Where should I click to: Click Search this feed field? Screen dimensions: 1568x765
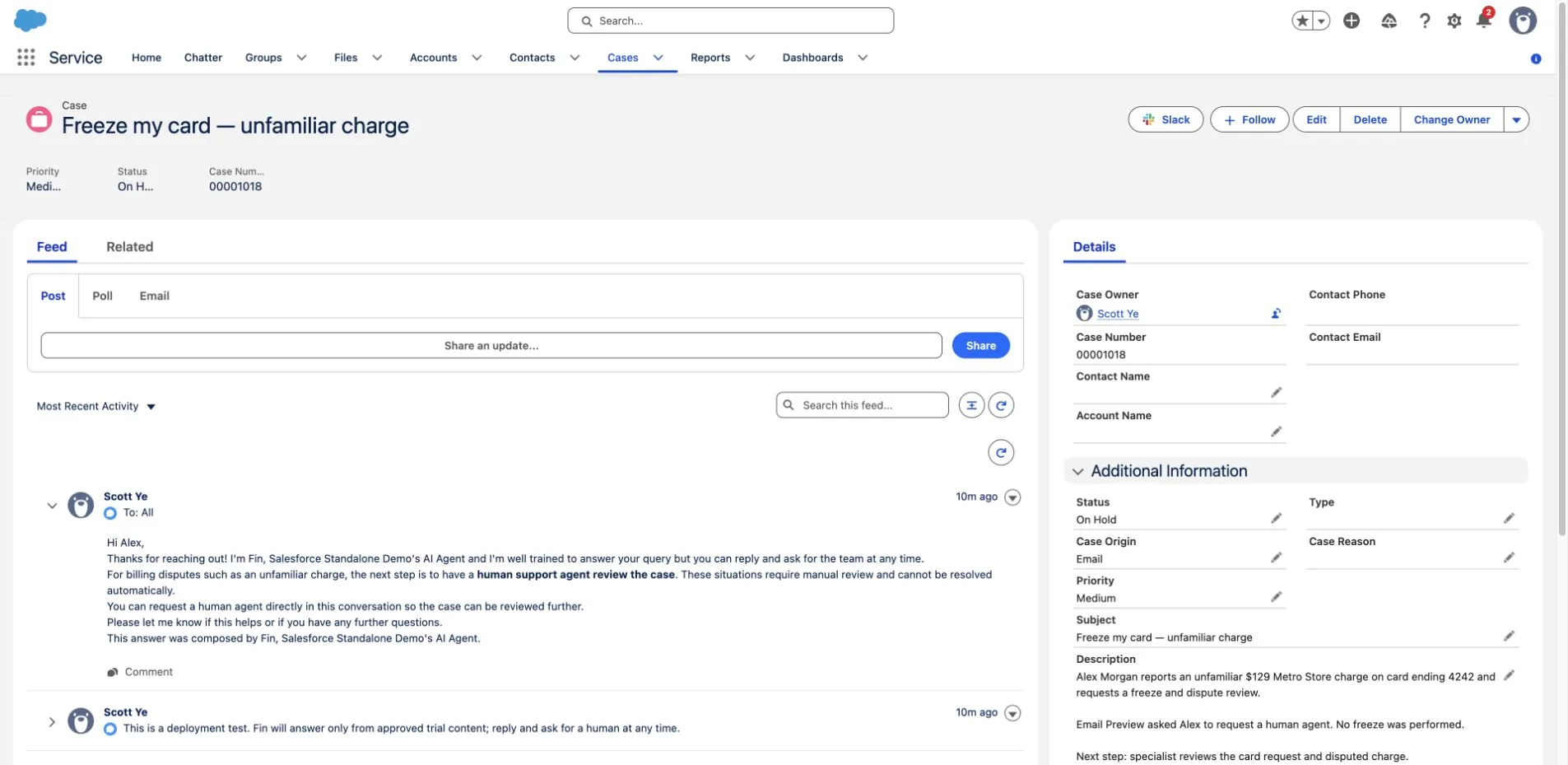[x=862, y=405]
